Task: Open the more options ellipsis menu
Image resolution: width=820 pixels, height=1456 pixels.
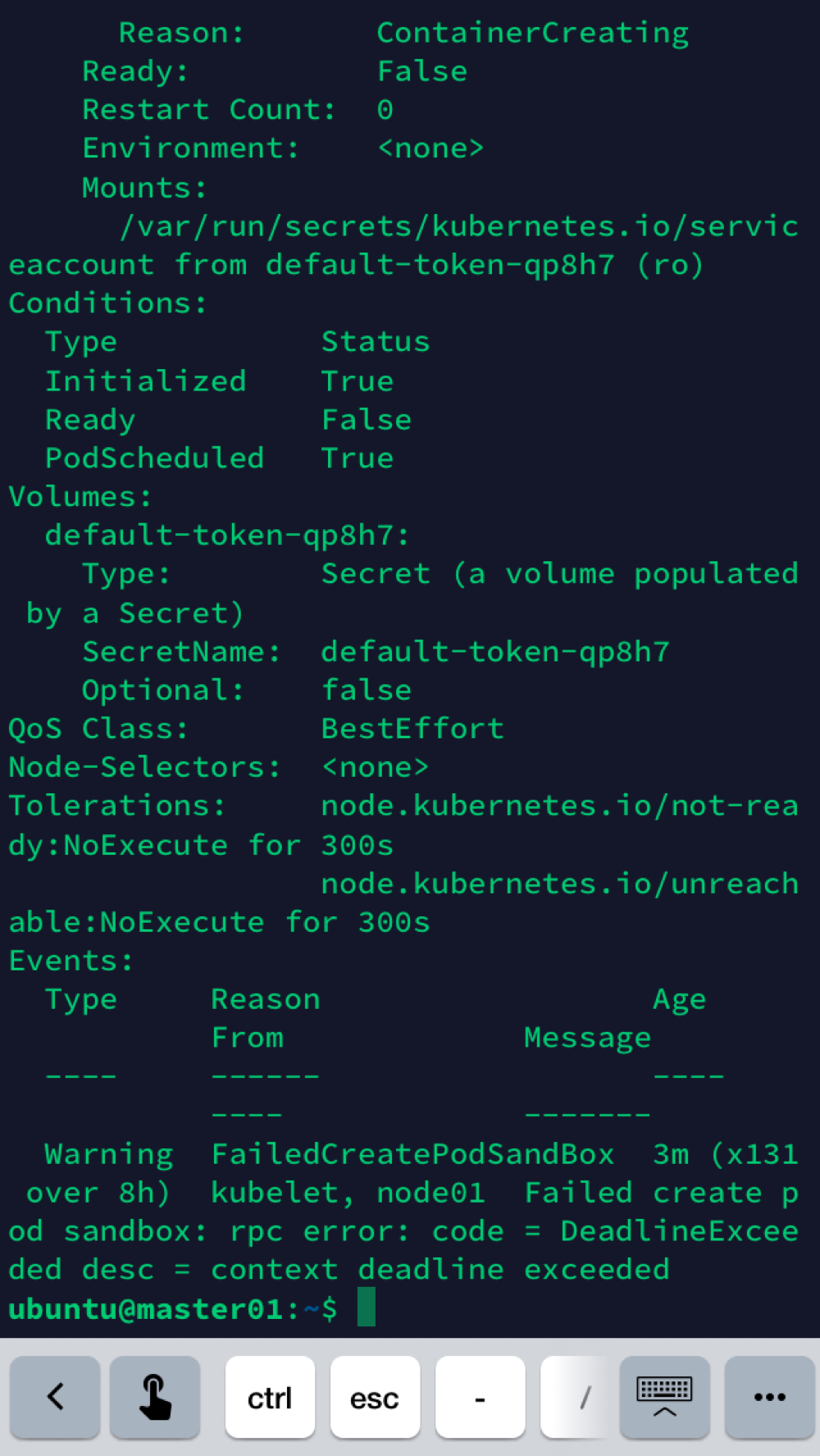Action: click(769, 1396)
